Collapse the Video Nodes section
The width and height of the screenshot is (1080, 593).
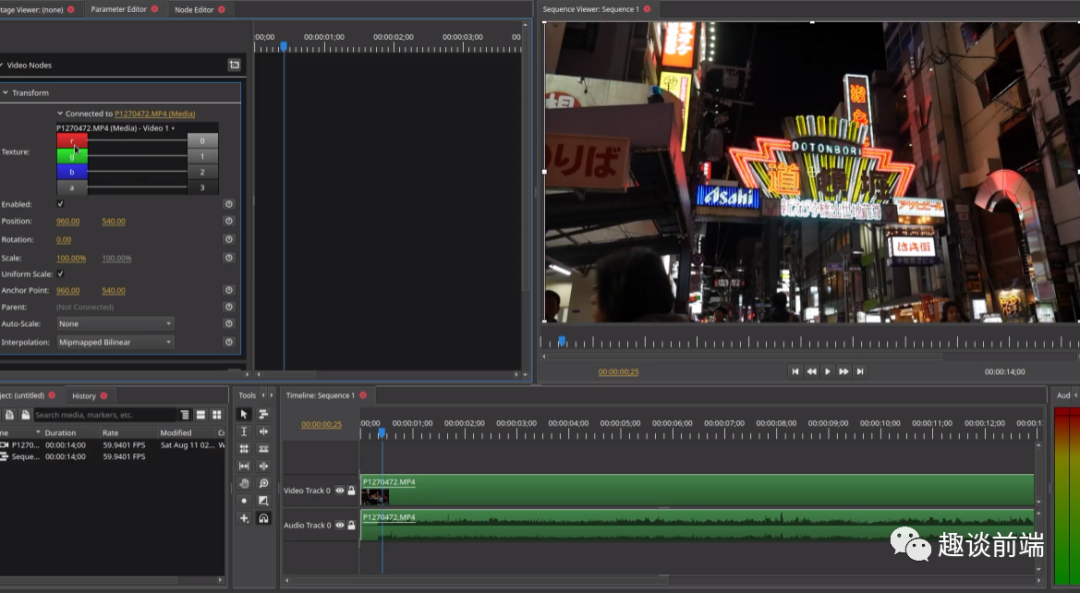[1, 65]
